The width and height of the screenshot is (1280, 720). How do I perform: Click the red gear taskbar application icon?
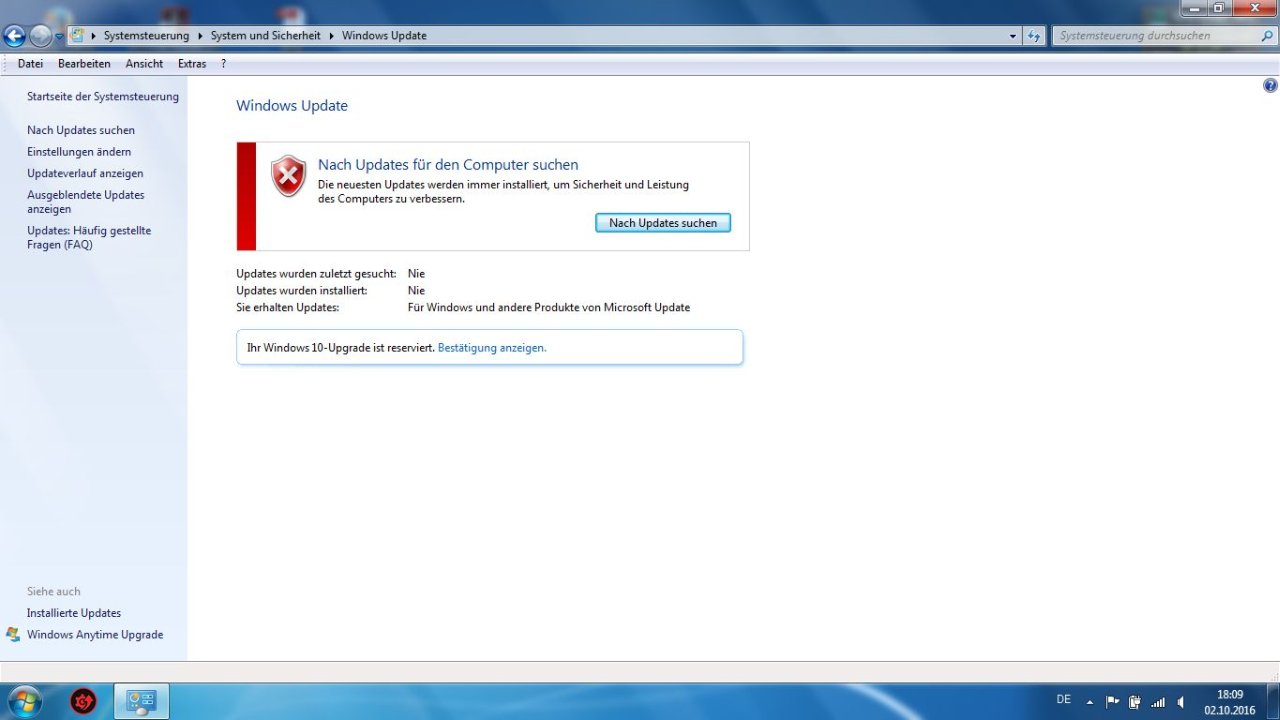pos(84,702)
